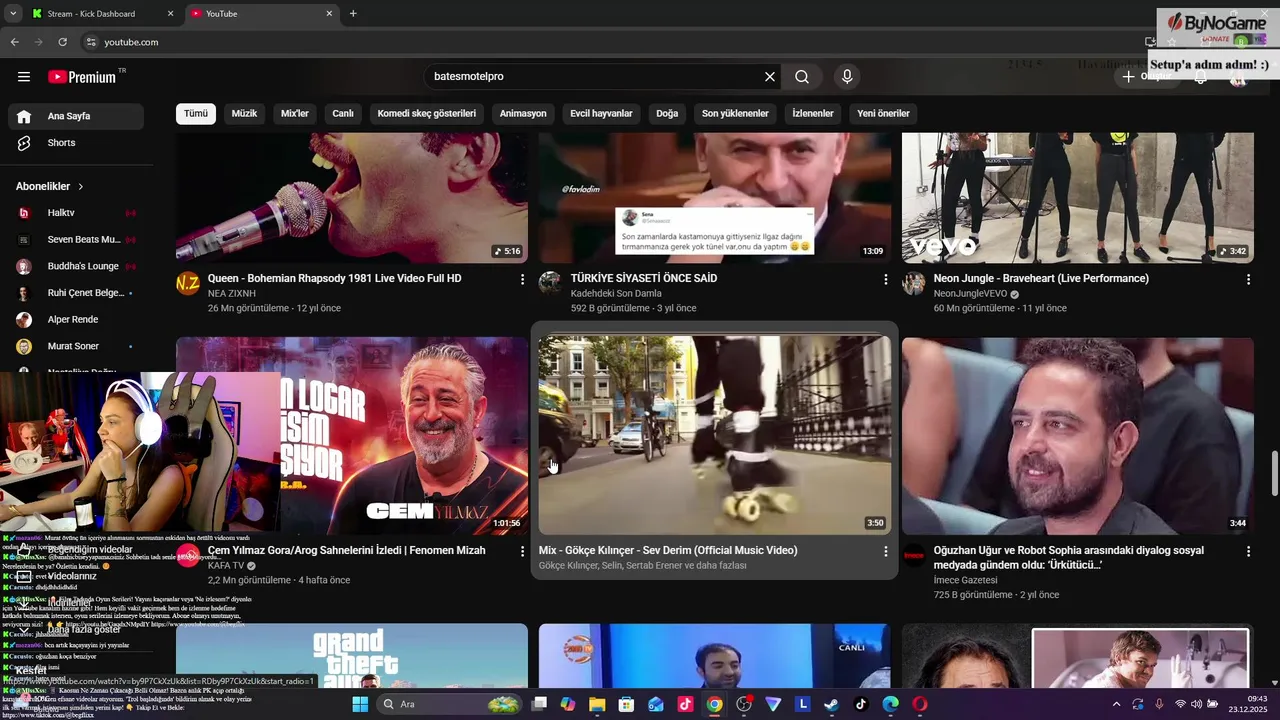Viewport: 1280px width, 720px height.
Task: Open Microsoft Store from taskbar
Action: pyautogui.click(x=626, y=704)
